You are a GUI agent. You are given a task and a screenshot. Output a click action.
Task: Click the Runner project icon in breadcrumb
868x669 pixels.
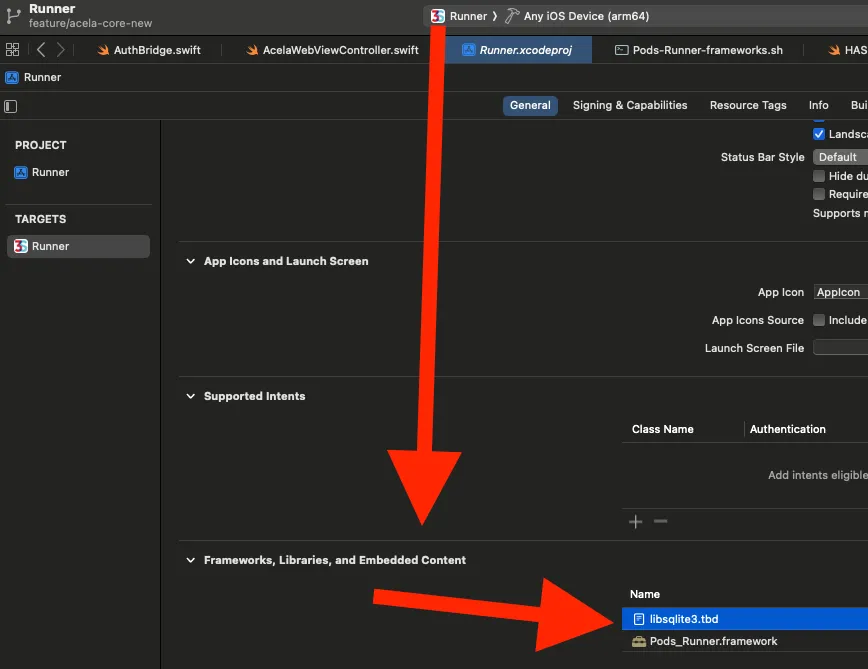pyautogui.click(x=12, y=77)
